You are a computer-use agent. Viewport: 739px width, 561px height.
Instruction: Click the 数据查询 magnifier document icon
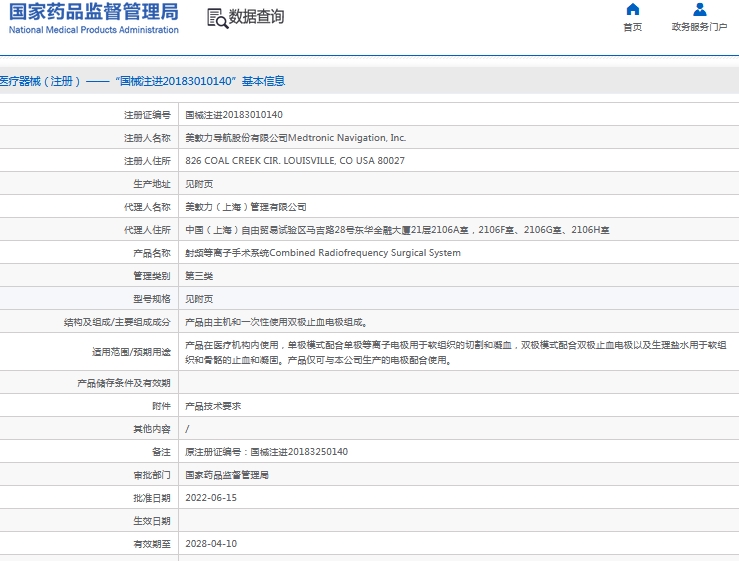pos(217,18)
